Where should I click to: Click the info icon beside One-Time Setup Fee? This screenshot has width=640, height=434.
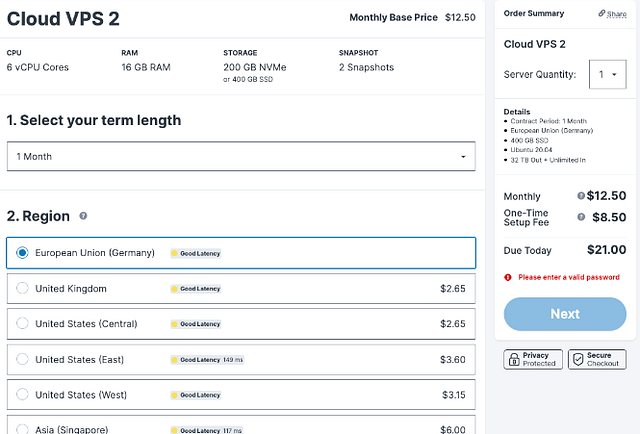pyautogui.click(x=581, y=217)
